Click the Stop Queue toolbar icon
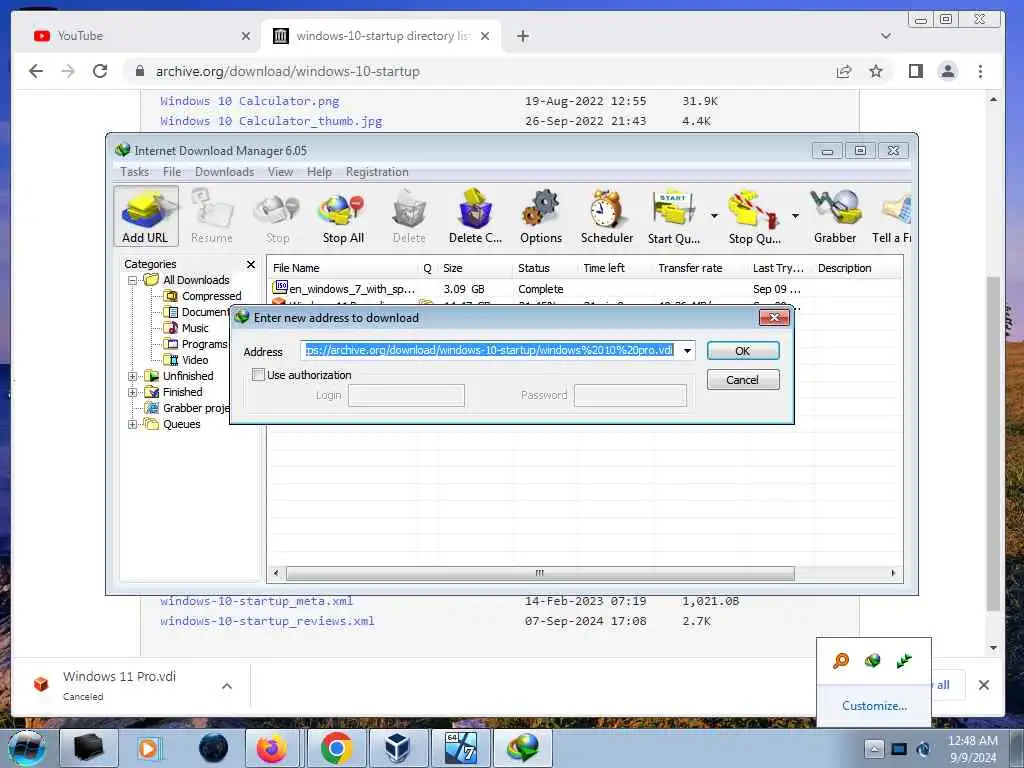The image size is (1024, 768). pyautogui.click(x=754, y=216)
